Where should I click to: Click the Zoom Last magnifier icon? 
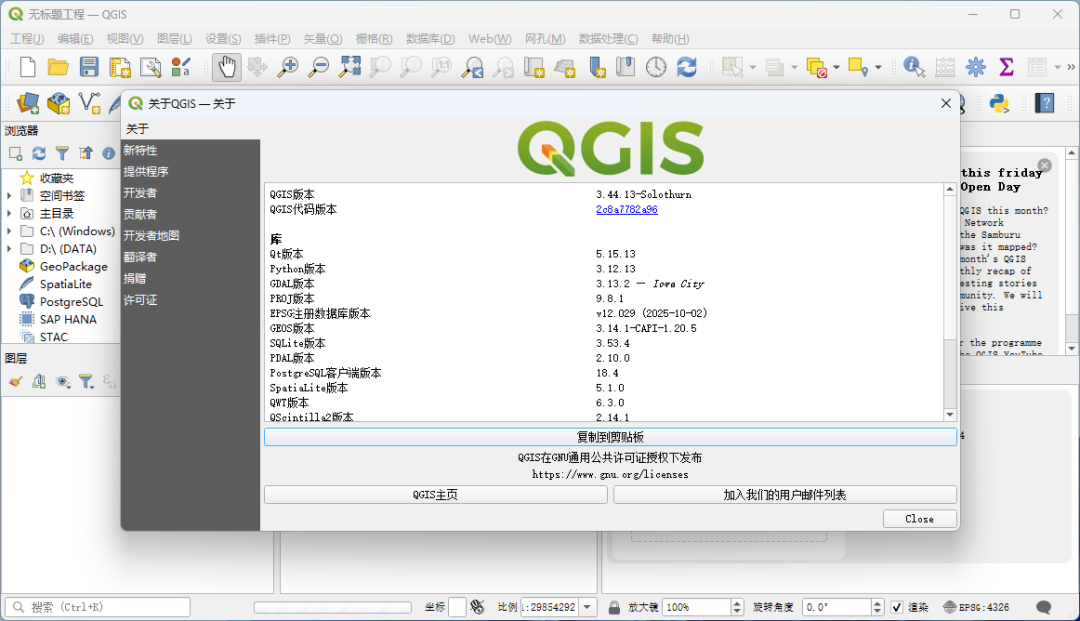click(472, 67)
